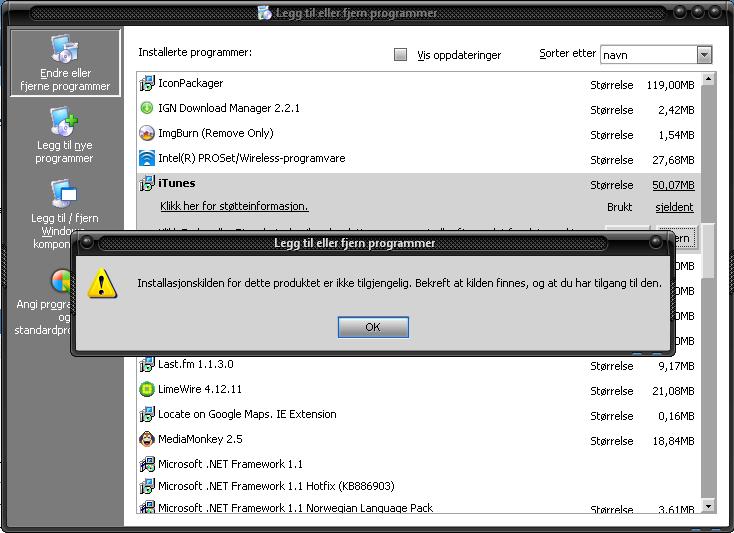734x533 pixels.
Task: Select Locate on Google Maps. IE Extension
Action: coord(247,414)
